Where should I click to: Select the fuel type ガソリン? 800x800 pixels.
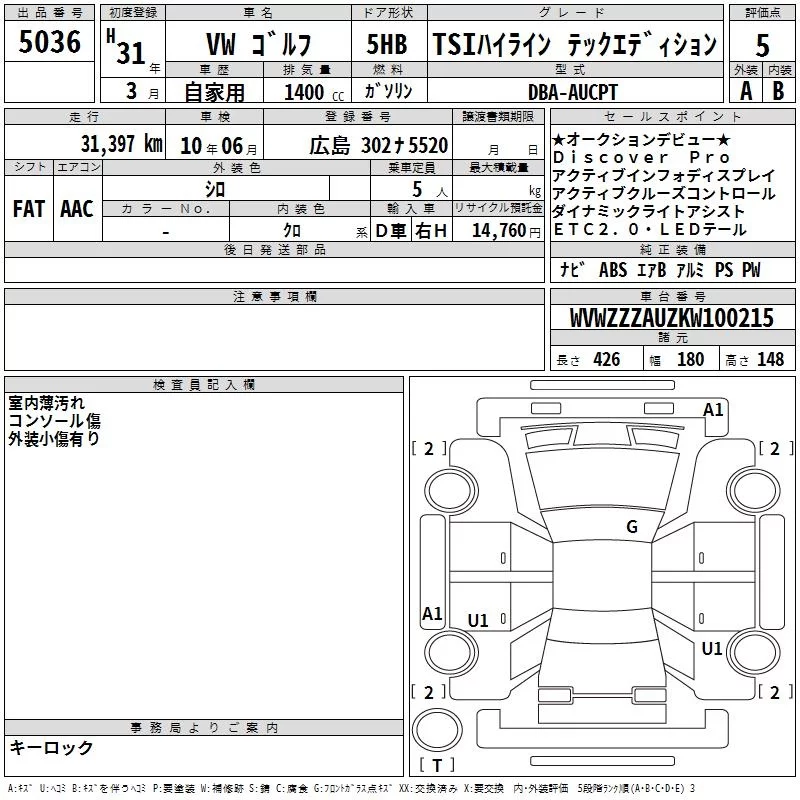tap(388, 91)
